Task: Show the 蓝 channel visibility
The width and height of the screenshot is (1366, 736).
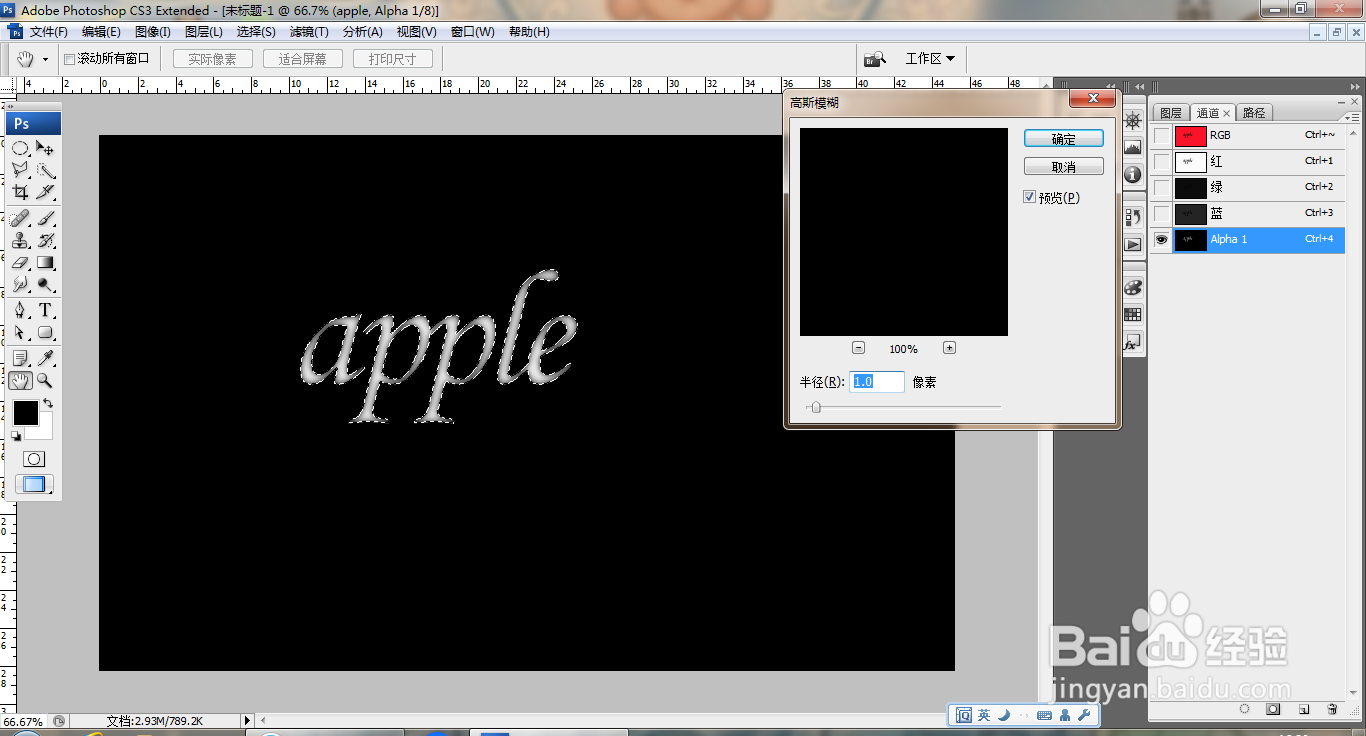Action: click(1161, 213)
